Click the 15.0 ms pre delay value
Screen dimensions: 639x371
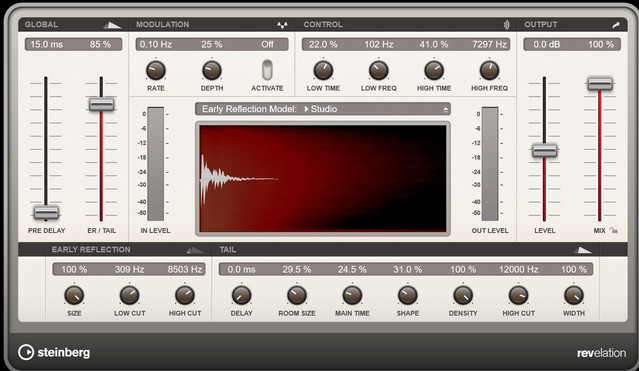coord(46,44)
